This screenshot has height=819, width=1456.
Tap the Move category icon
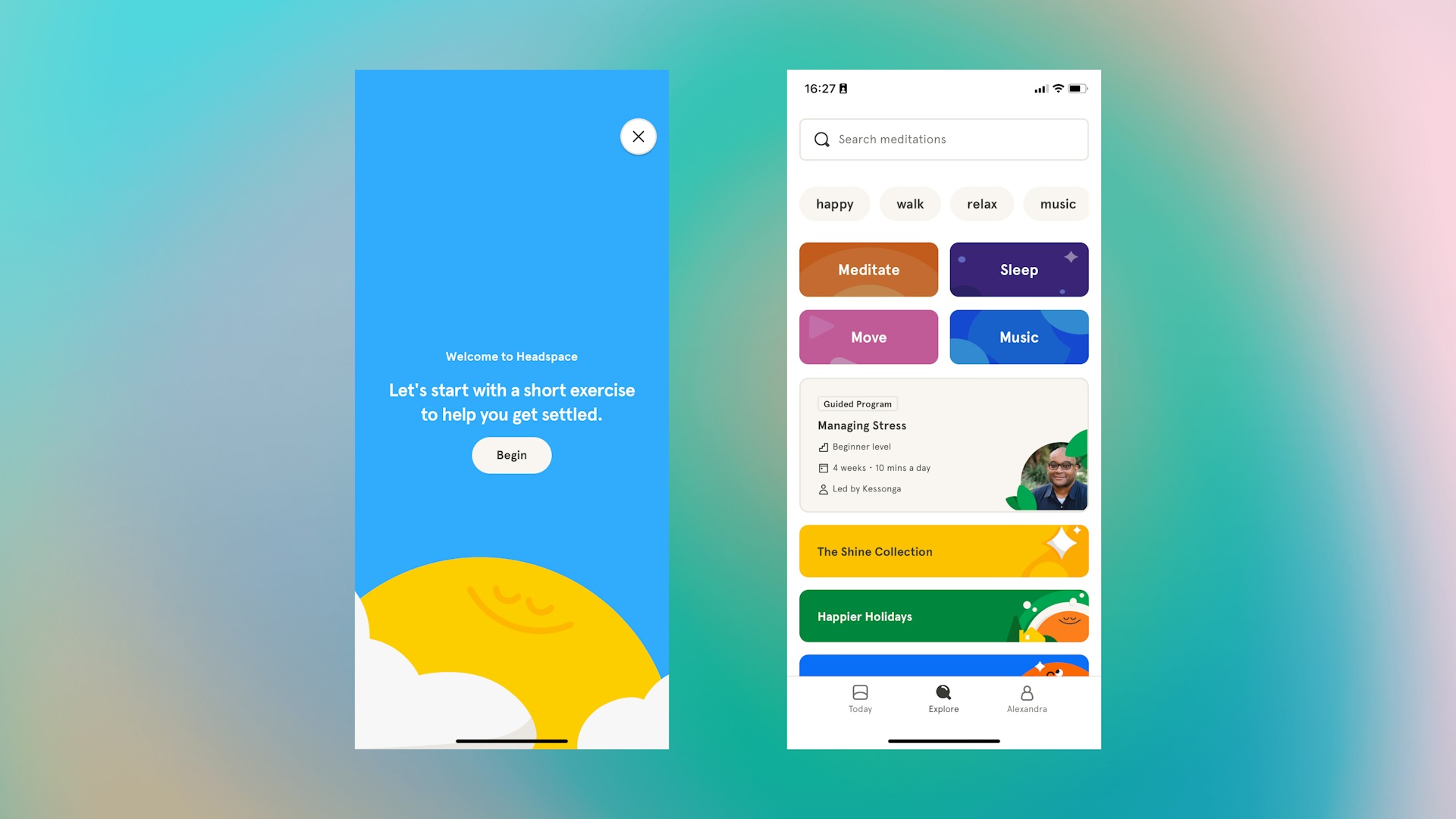click(x=868, y=337)
